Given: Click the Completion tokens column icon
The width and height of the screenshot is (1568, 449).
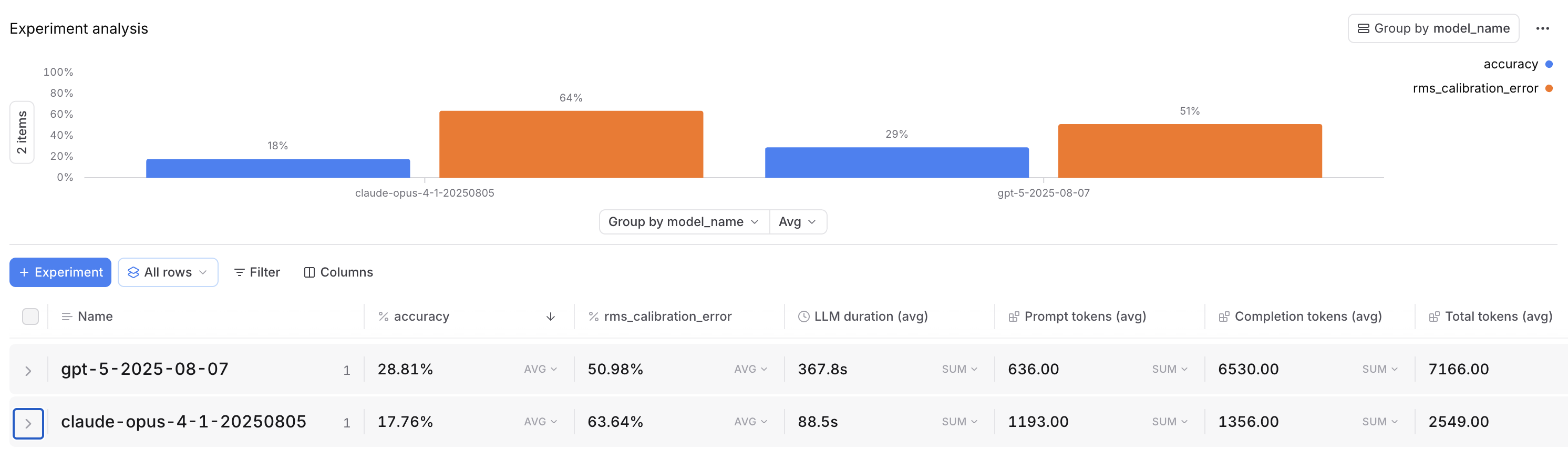Looking at the screenshot, I should tap(1223, 317).
